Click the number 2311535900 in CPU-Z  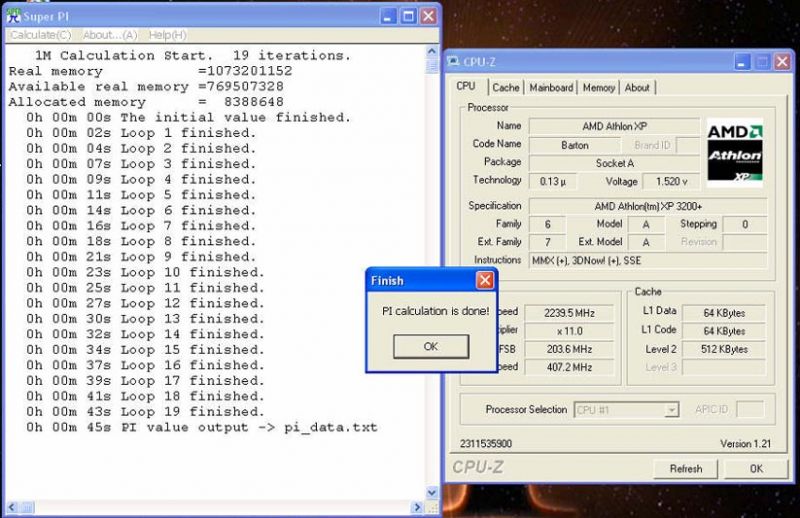pyautogui.click(x=486, y=443)
